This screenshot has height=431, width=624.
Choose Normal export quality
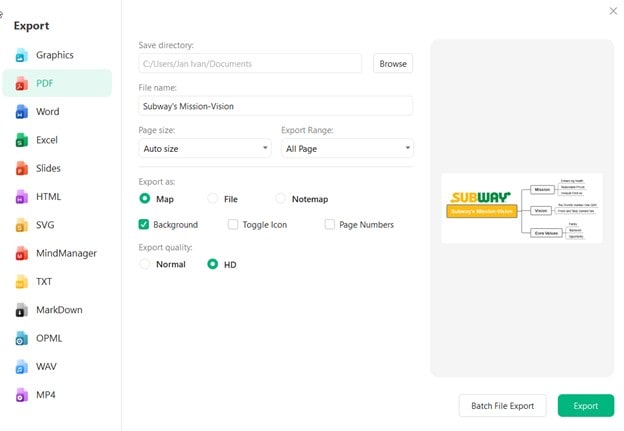pyautogui.click(x=145, y=264)
